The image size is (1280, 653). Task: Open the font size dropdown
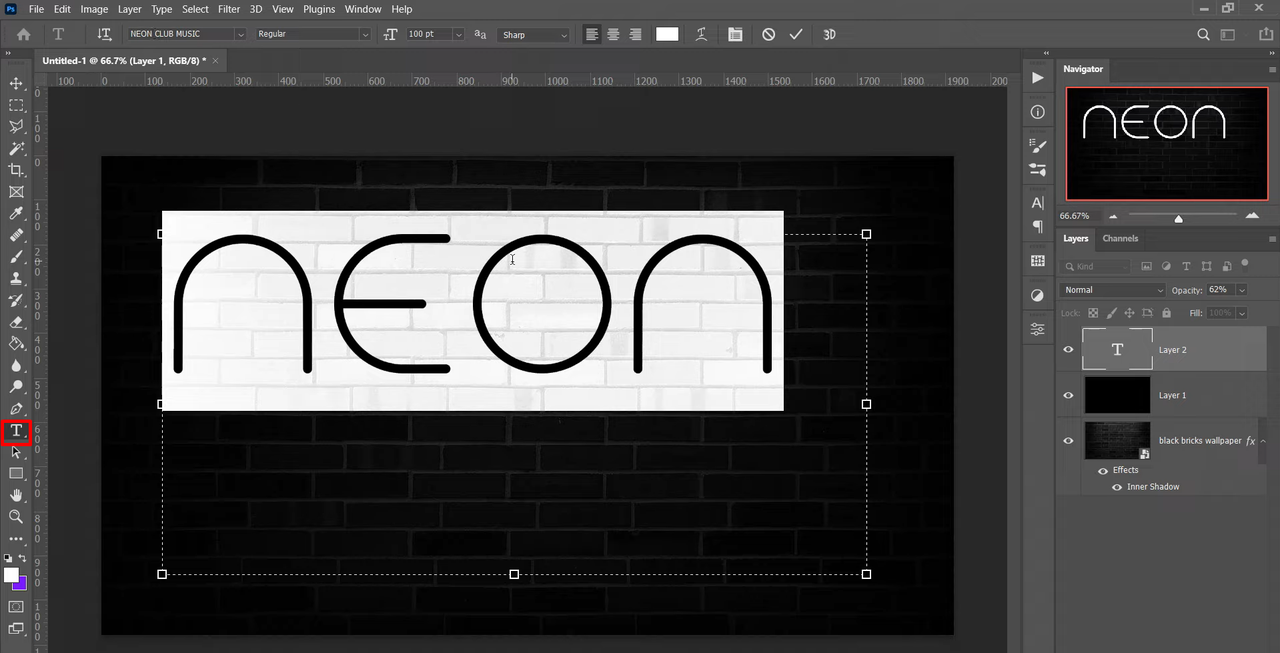click(x=459, y=34)
